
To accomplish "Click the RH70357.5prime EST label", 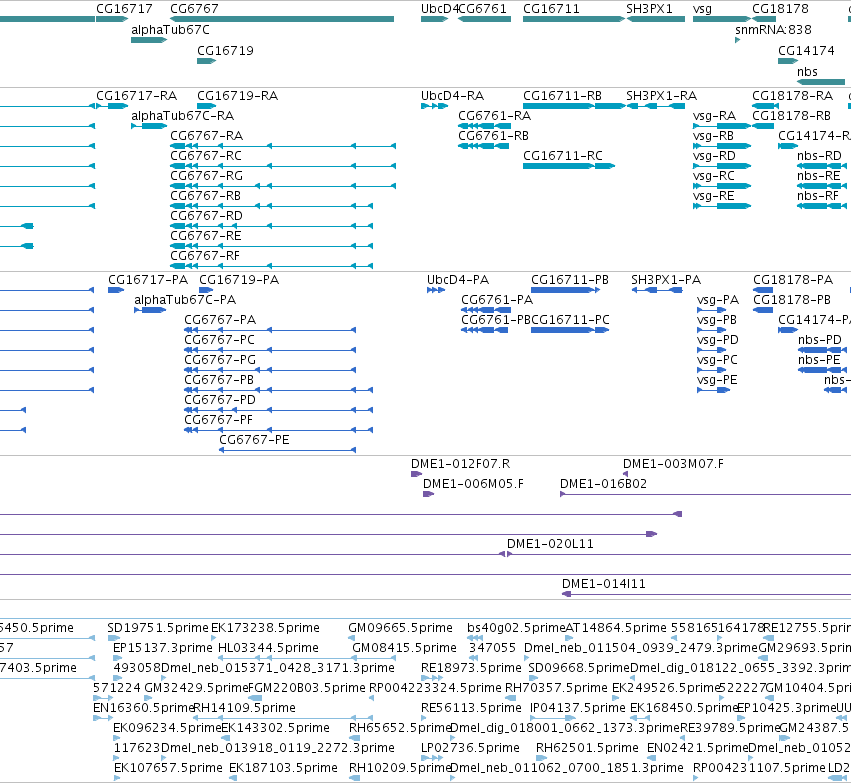I will click(x=556, y=687).
